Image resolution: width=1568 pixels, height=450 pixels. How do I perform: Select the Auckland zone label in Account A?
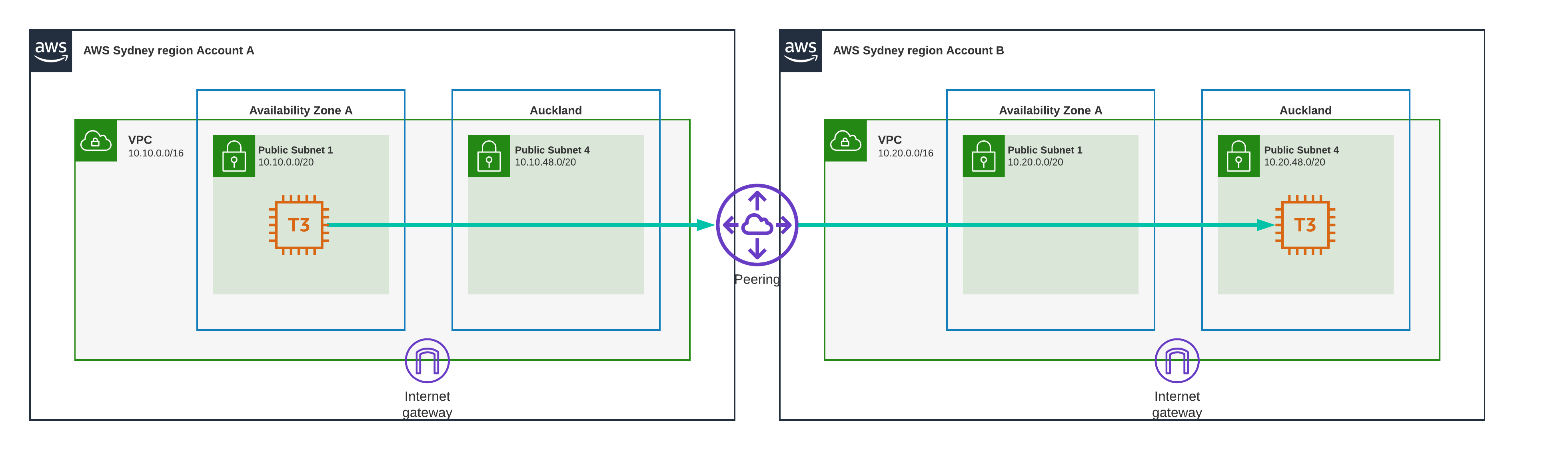(x=555, y=110)
